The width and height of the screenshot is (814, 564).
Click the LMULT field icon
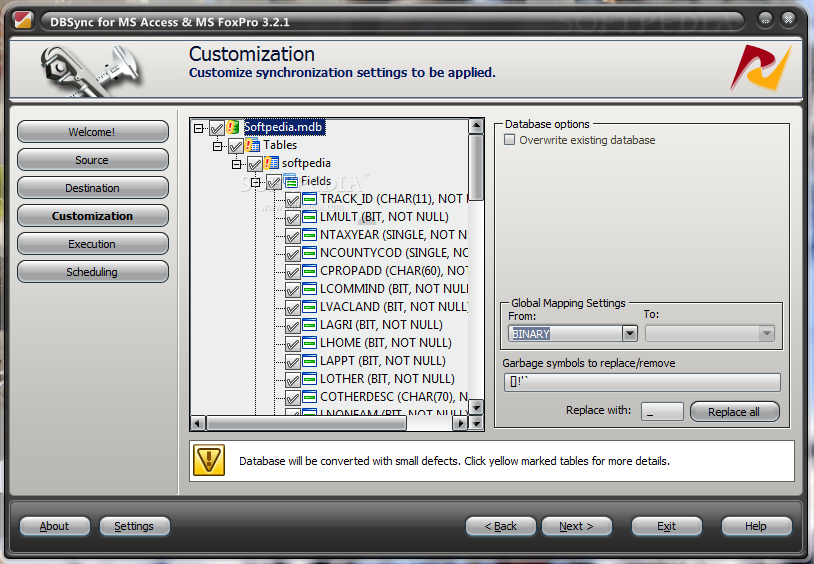309,217
